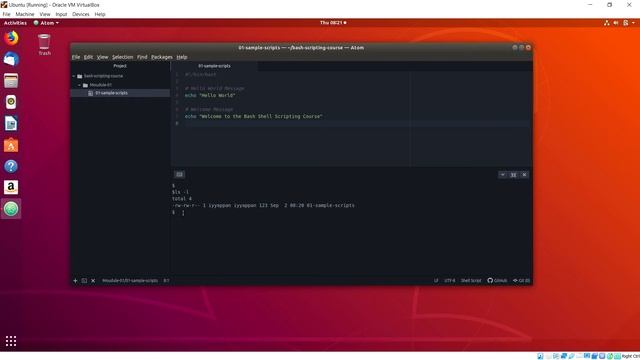Open LibreOffice Writer from the dock
Viewport: 640px width, 360px height.
11,124
